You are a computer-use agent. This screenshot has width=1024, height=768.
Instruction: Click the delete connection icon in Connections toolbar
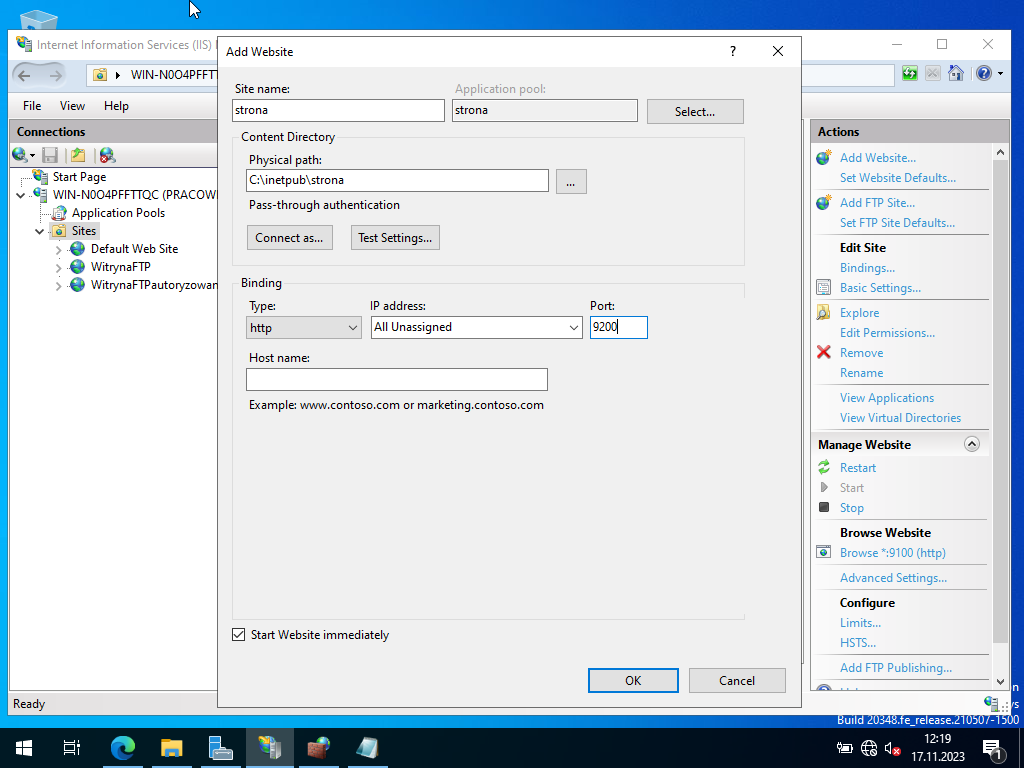pyautogui.click(x=108, y=155)
